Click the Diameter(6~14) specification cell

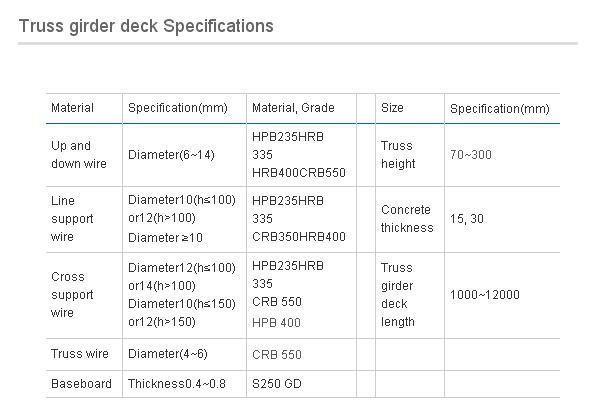click(x=171, y=155)
